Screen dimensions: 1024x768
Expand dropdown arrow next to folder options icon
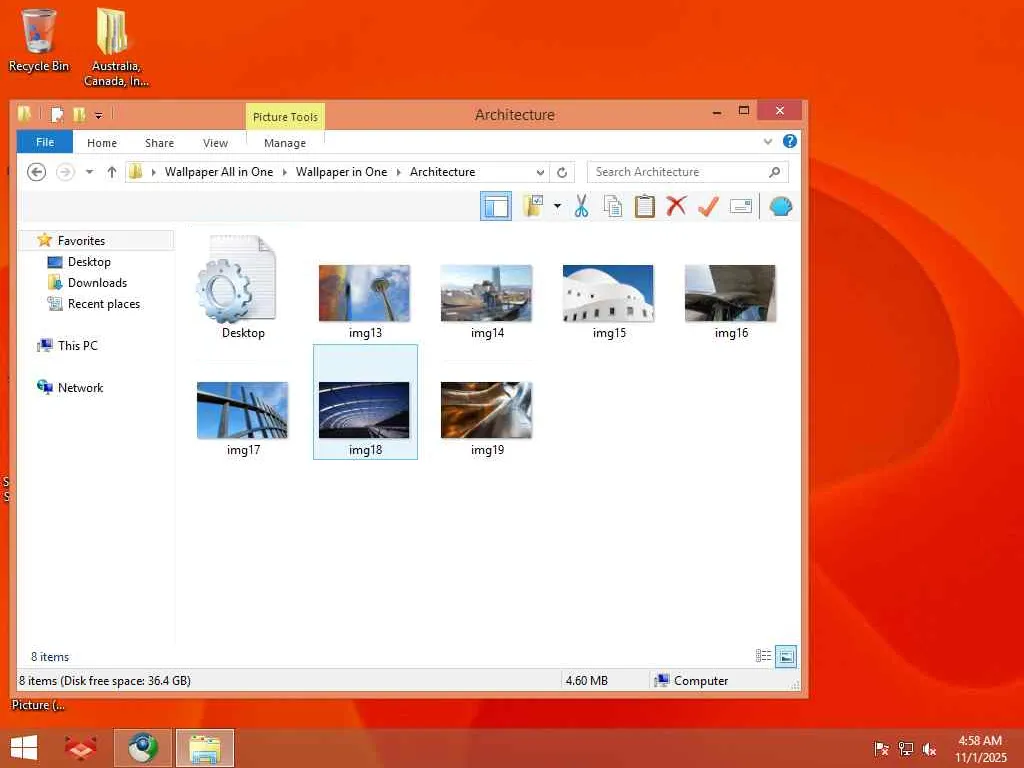557,206
